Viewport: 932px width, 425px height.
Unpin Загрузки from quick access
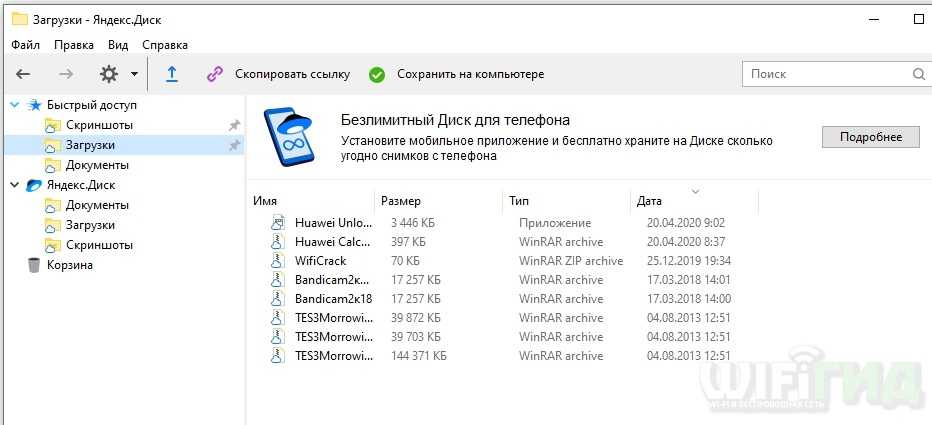click(234, 145)
